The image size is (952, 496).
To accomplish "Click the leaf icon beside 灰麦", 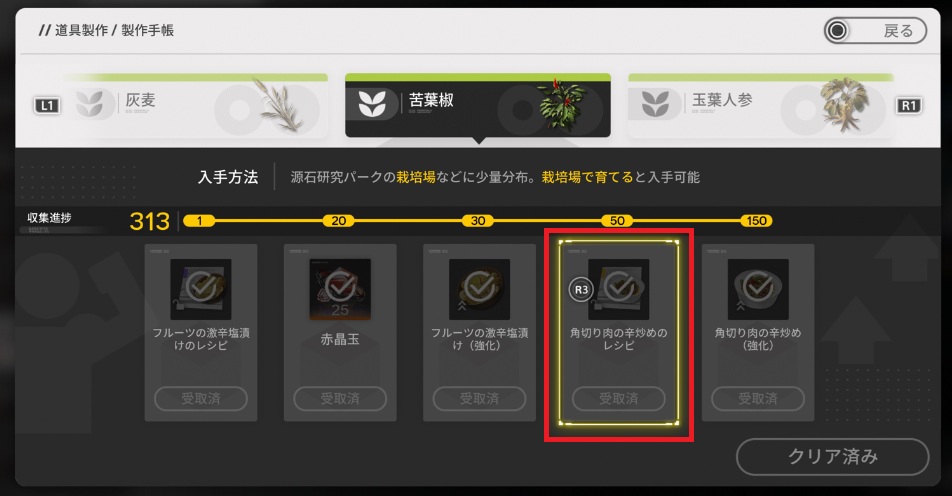I will [x=89, y=104].
